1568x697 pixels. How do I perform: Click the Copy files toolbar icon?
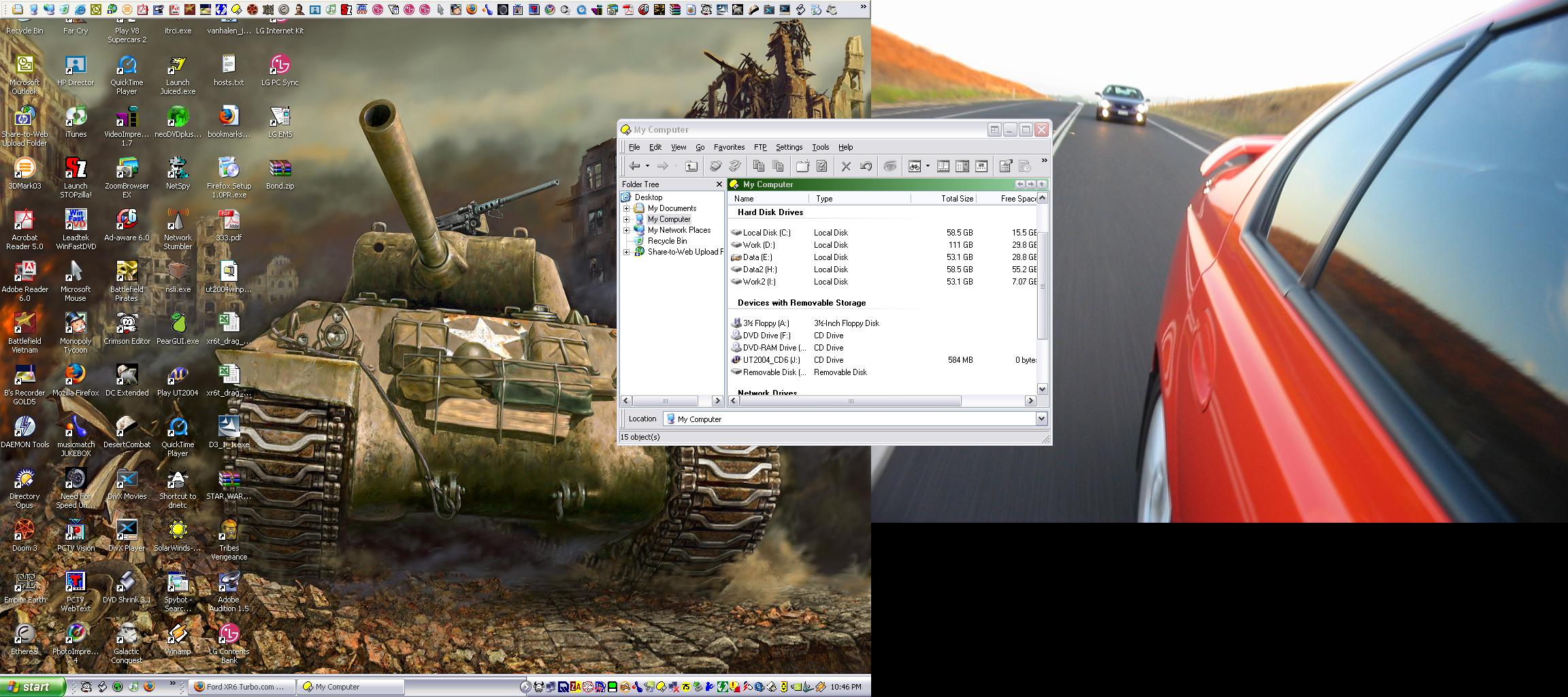(x=758, y=166)
